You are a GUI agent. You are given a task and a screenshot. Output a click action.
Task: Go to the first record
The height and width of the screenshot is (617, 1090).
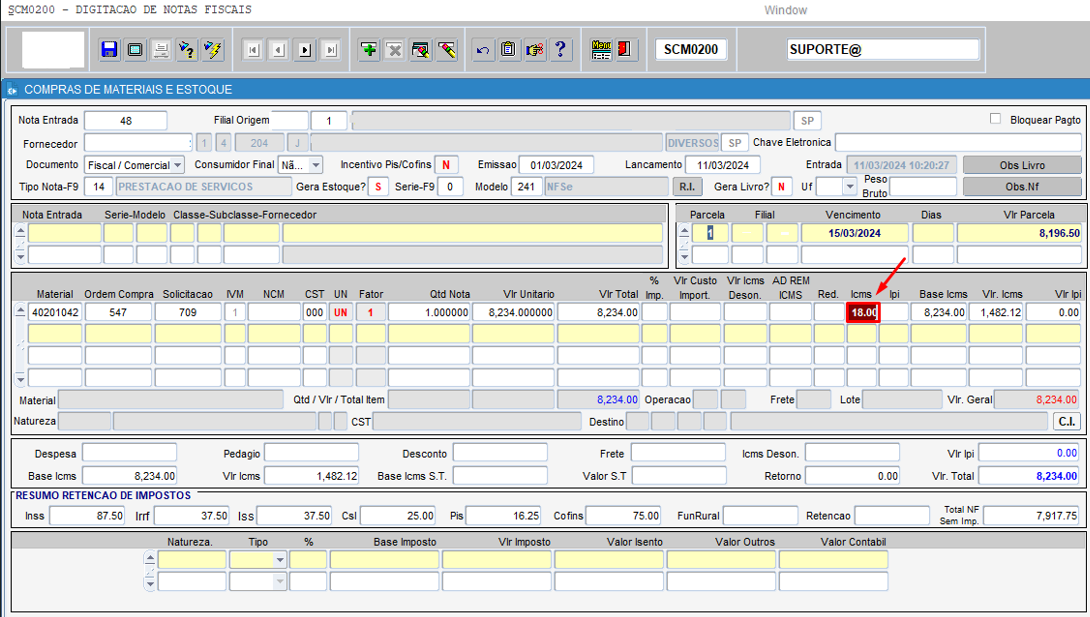253,50
